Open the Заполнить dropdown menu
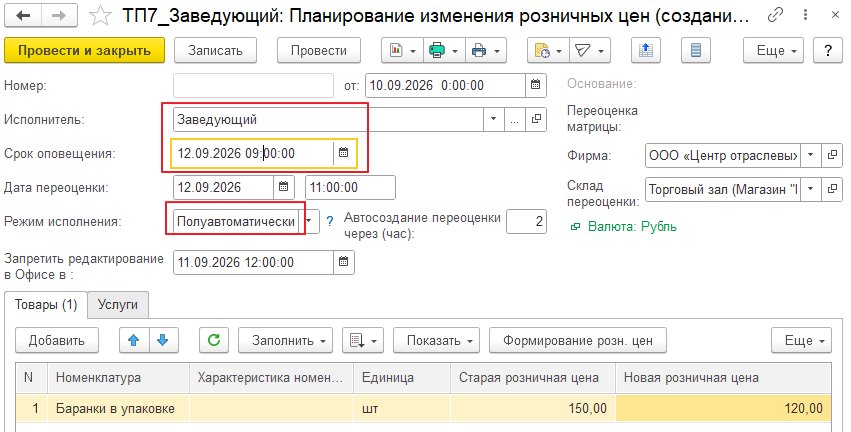 [285, 340]
